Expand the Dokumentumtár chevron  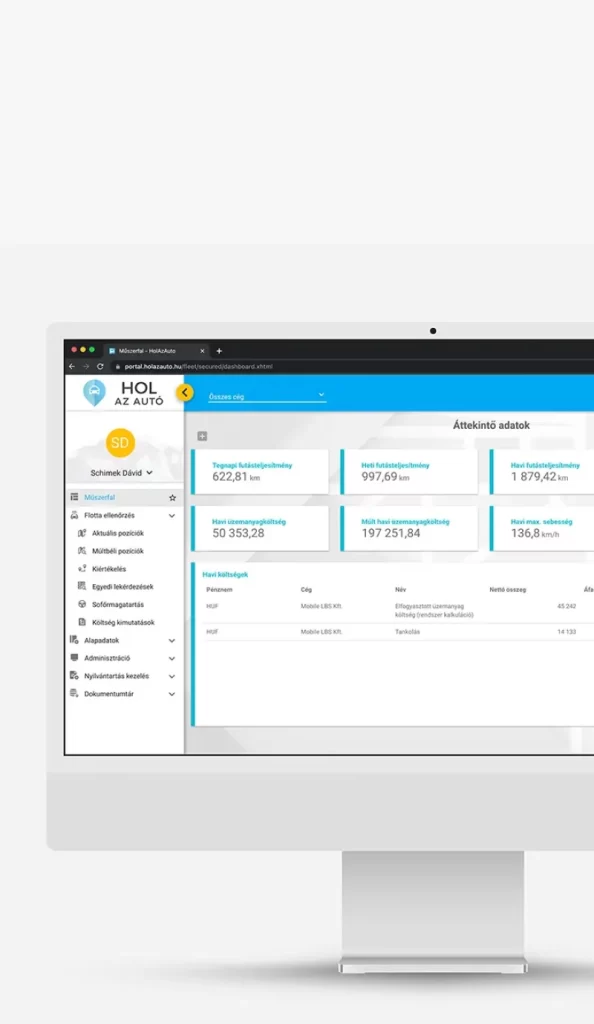[172, 695]
